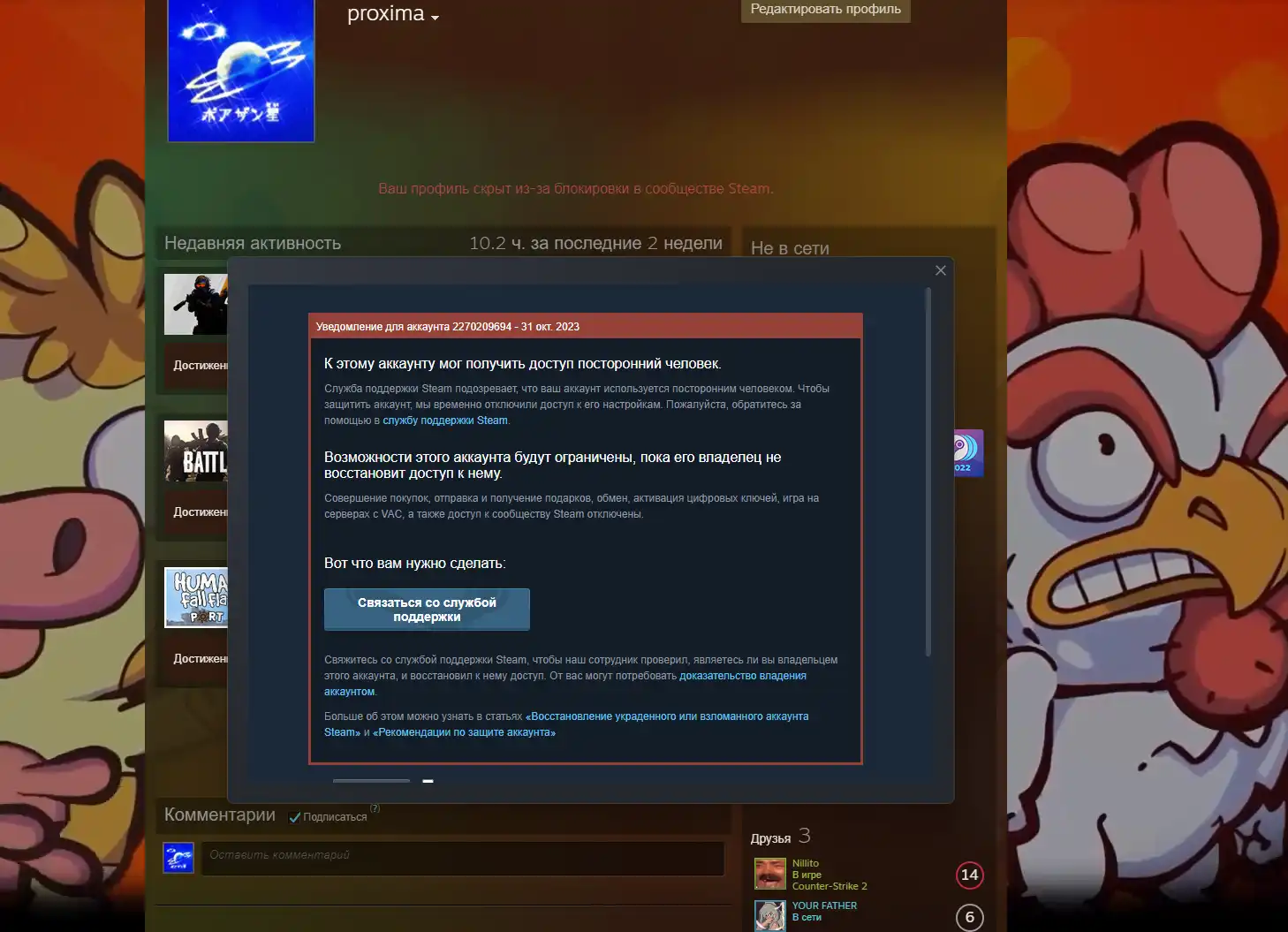Click YOUR FATHER friend name
This screenshot has height=932, width=1288.
[824, 905]
